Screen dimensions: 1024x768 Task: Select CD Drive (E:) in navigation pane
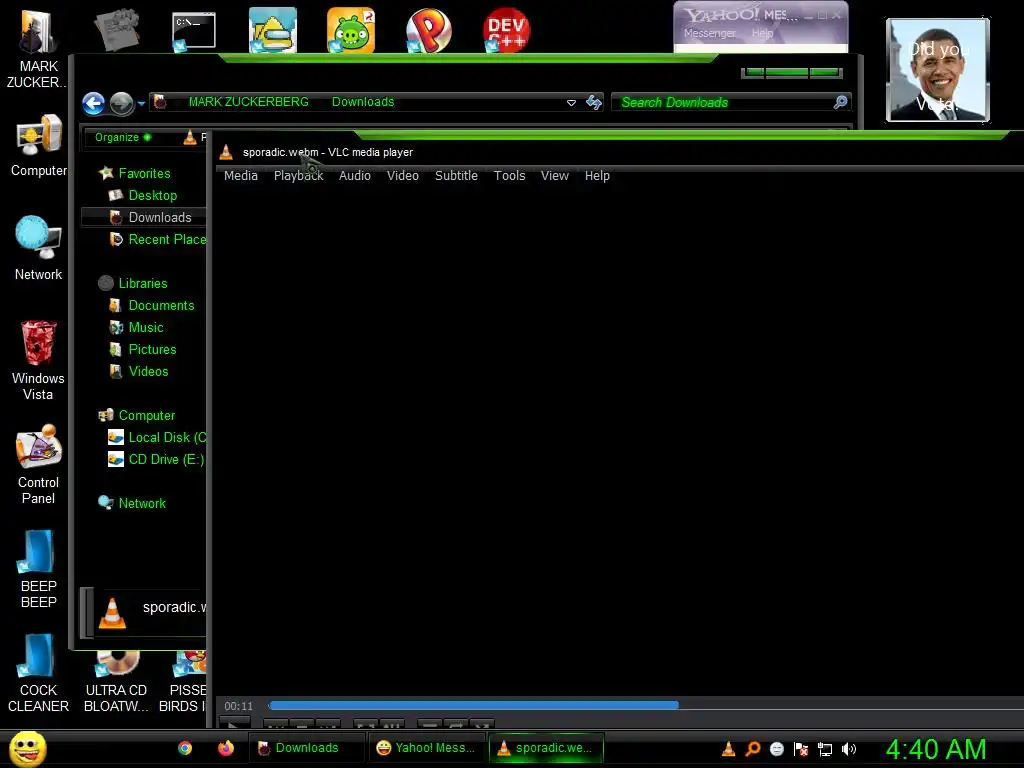pyautogui.click(x=165, y=460)
